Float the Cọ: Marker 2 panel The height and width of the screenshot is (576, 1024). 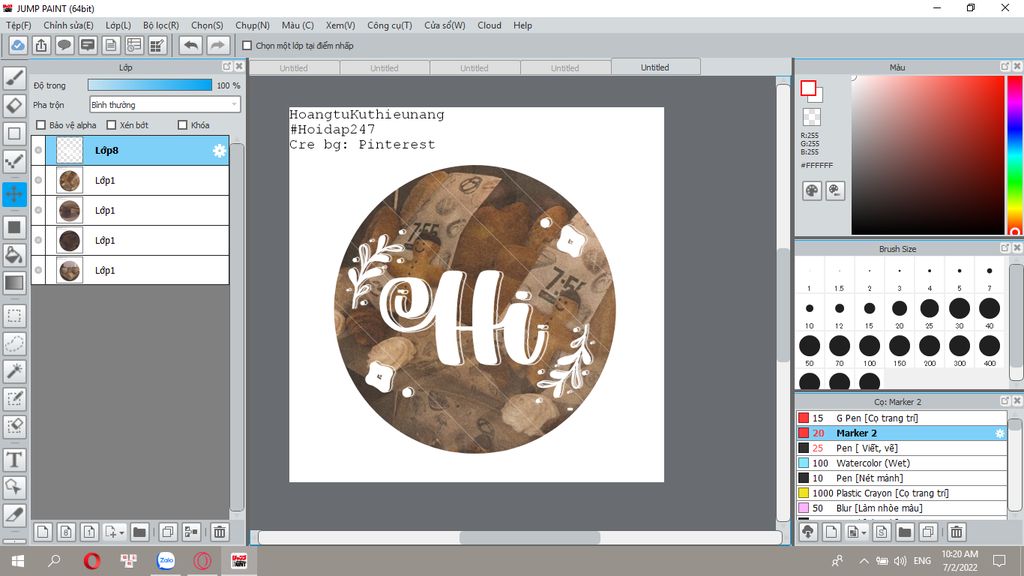click(x=1005, y=401)
